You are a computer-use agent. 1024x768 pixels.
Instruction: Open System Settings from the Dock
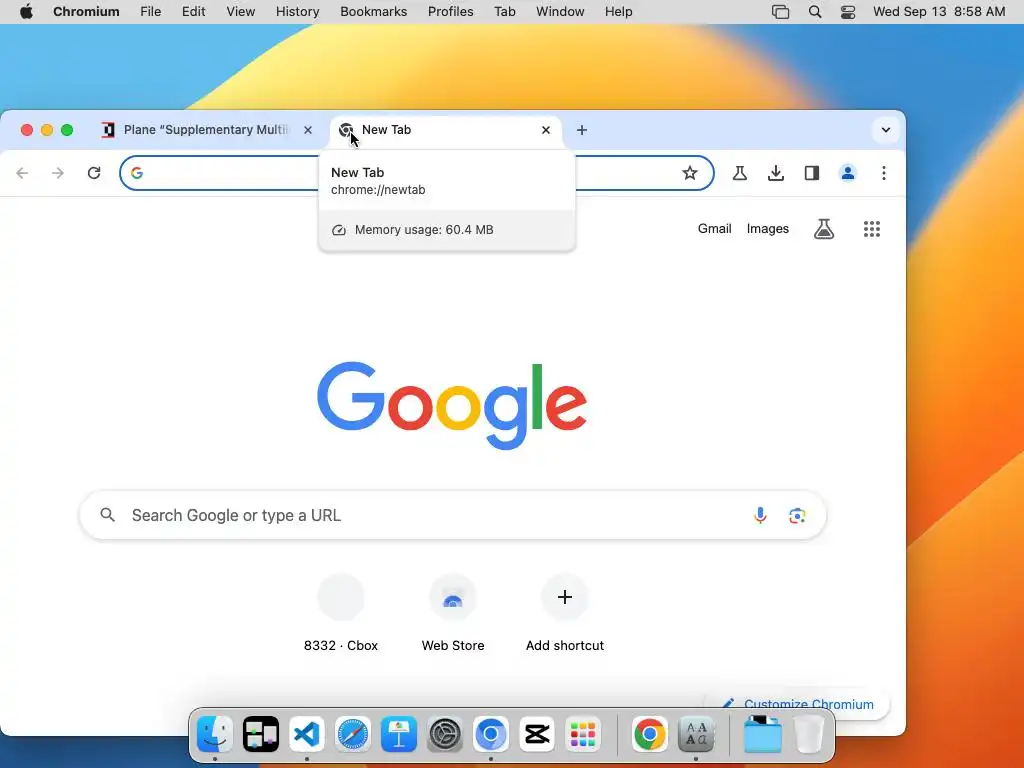click(445, 734)
